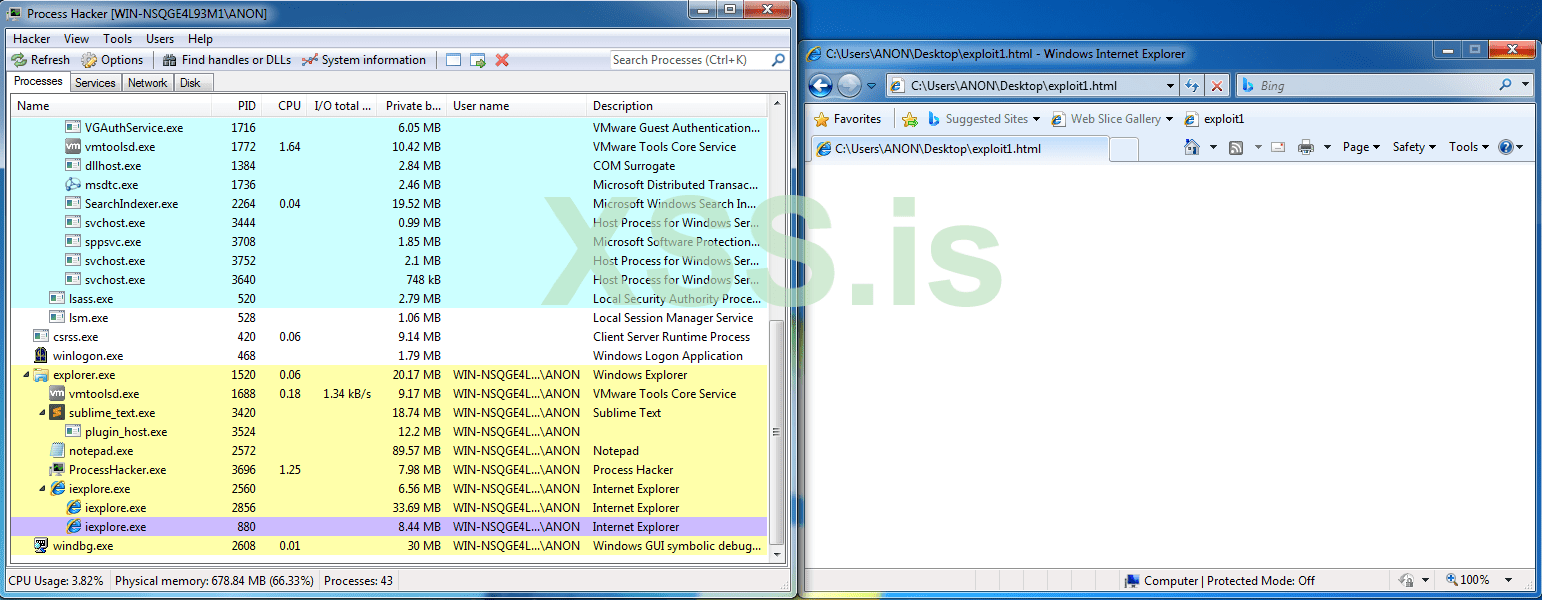Select the iexplore.exe row with PID 2856
The image size is (1542, 600).
tap(389, 508)
